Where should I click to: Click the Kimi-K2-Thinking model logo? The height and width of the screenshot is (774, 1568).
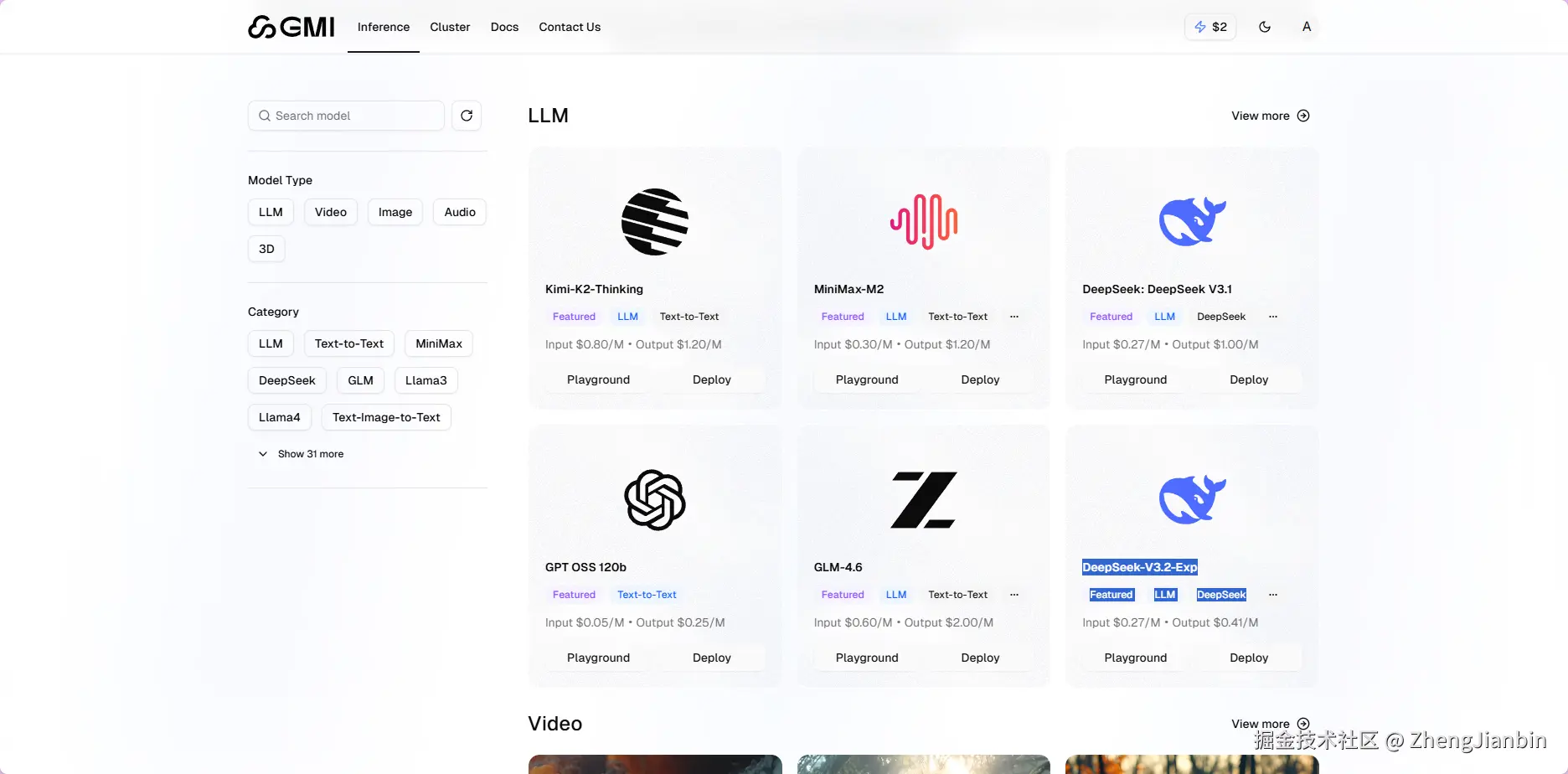(x=655, y=222)
